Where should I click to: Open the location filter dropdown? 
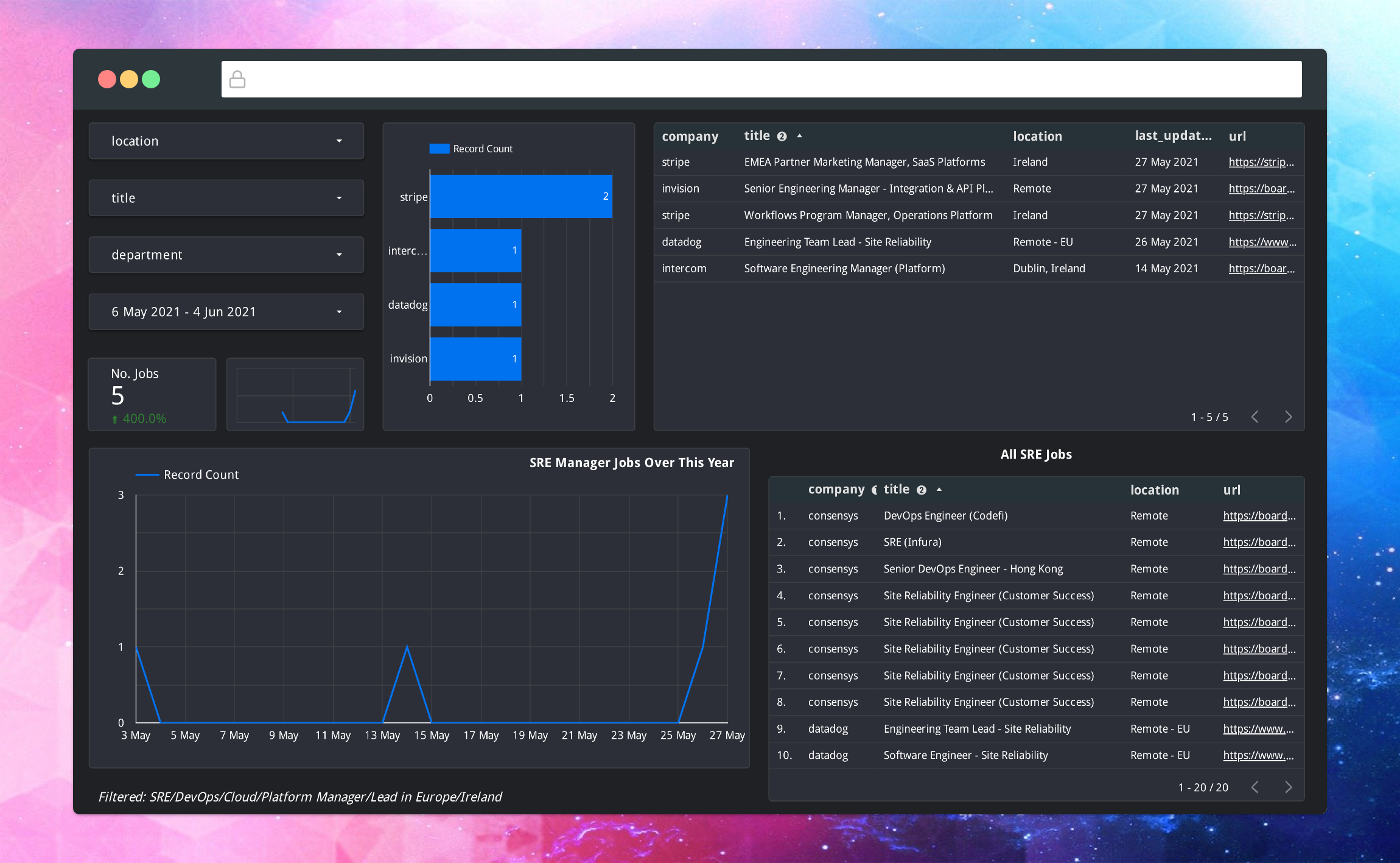226,141
